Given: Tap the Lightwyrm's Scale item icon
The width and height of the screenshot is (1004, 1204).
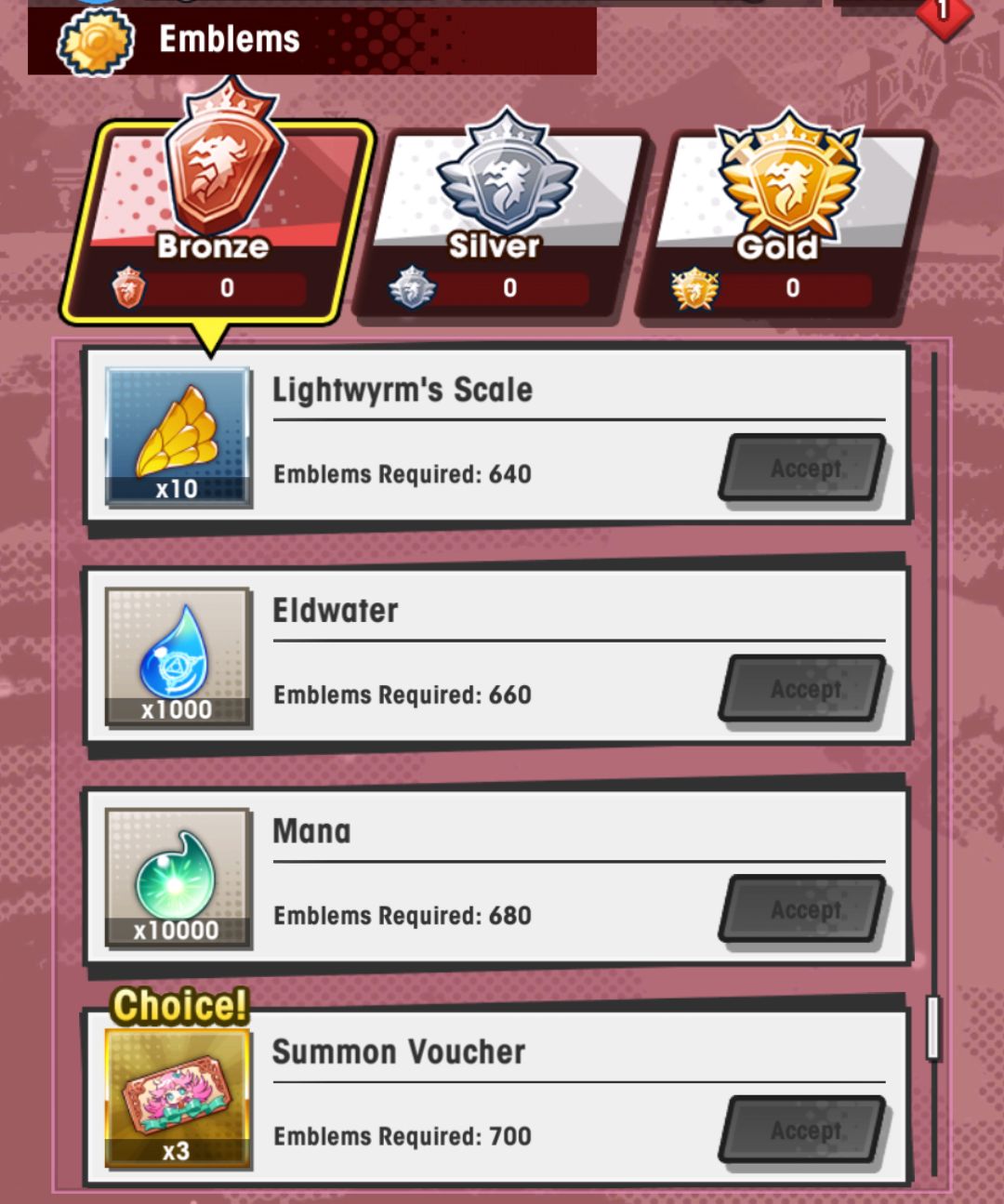Looking at the screenshot, I should (x=178, y=436).
